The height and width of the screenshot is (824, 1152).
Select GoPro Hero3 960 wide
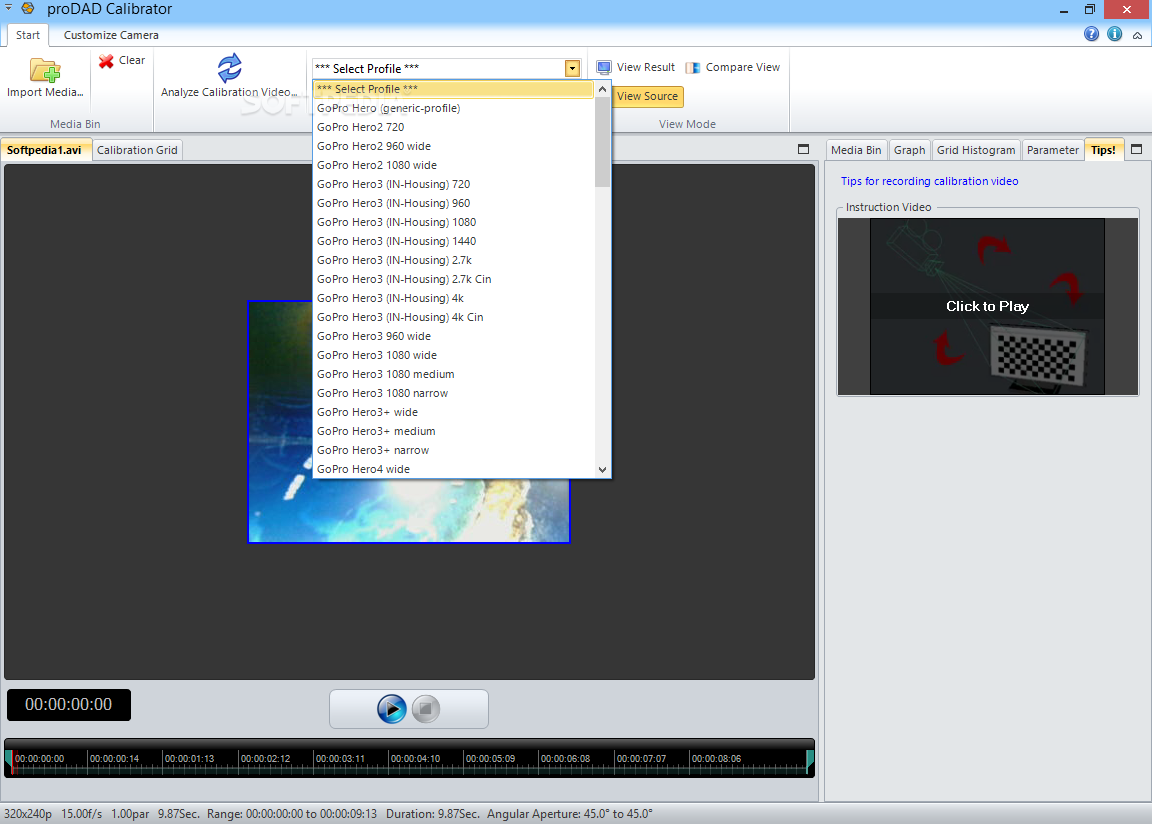[x=453, y=336]
